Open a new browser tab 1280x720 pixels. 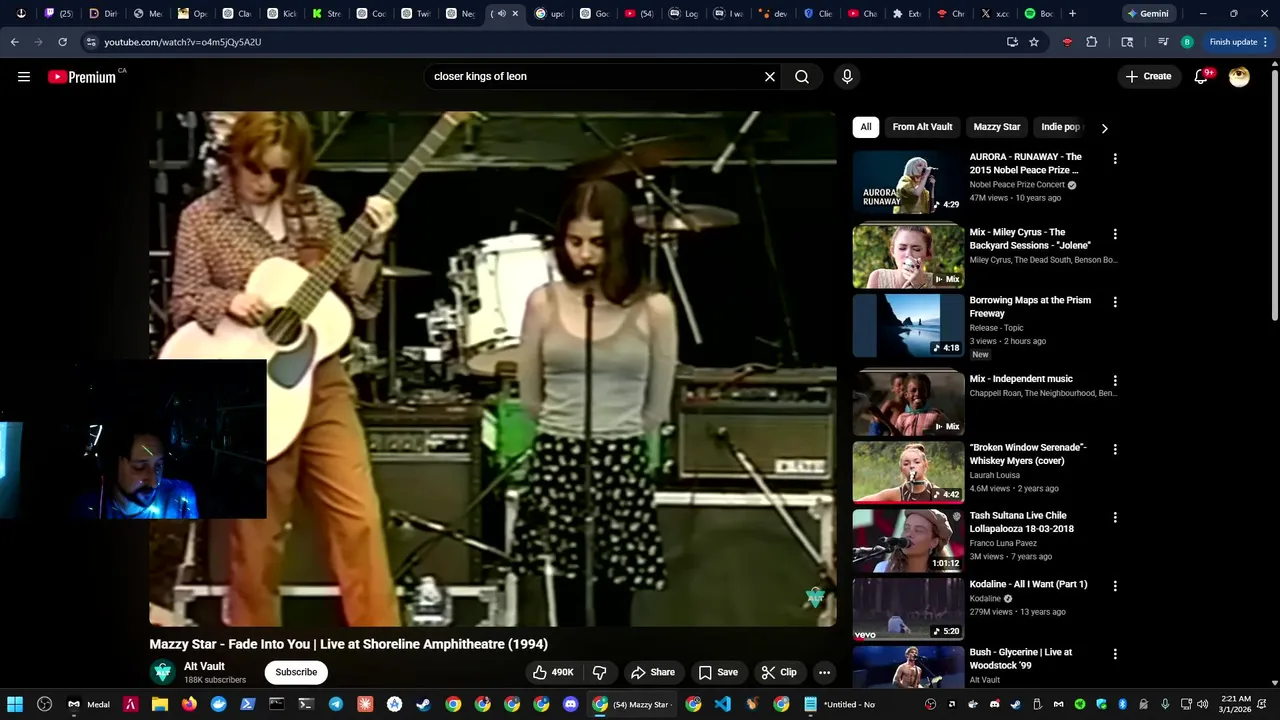(x=1072, y=14)
